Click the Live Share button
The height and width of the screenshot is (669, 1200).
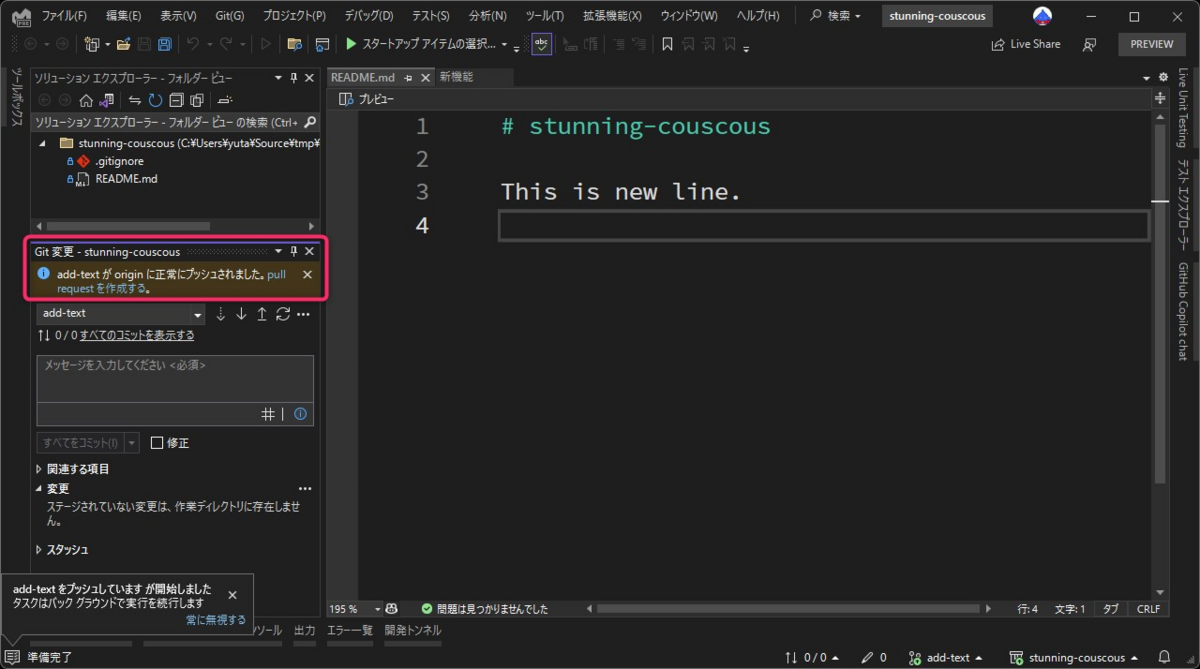(x=1025, y=44)
